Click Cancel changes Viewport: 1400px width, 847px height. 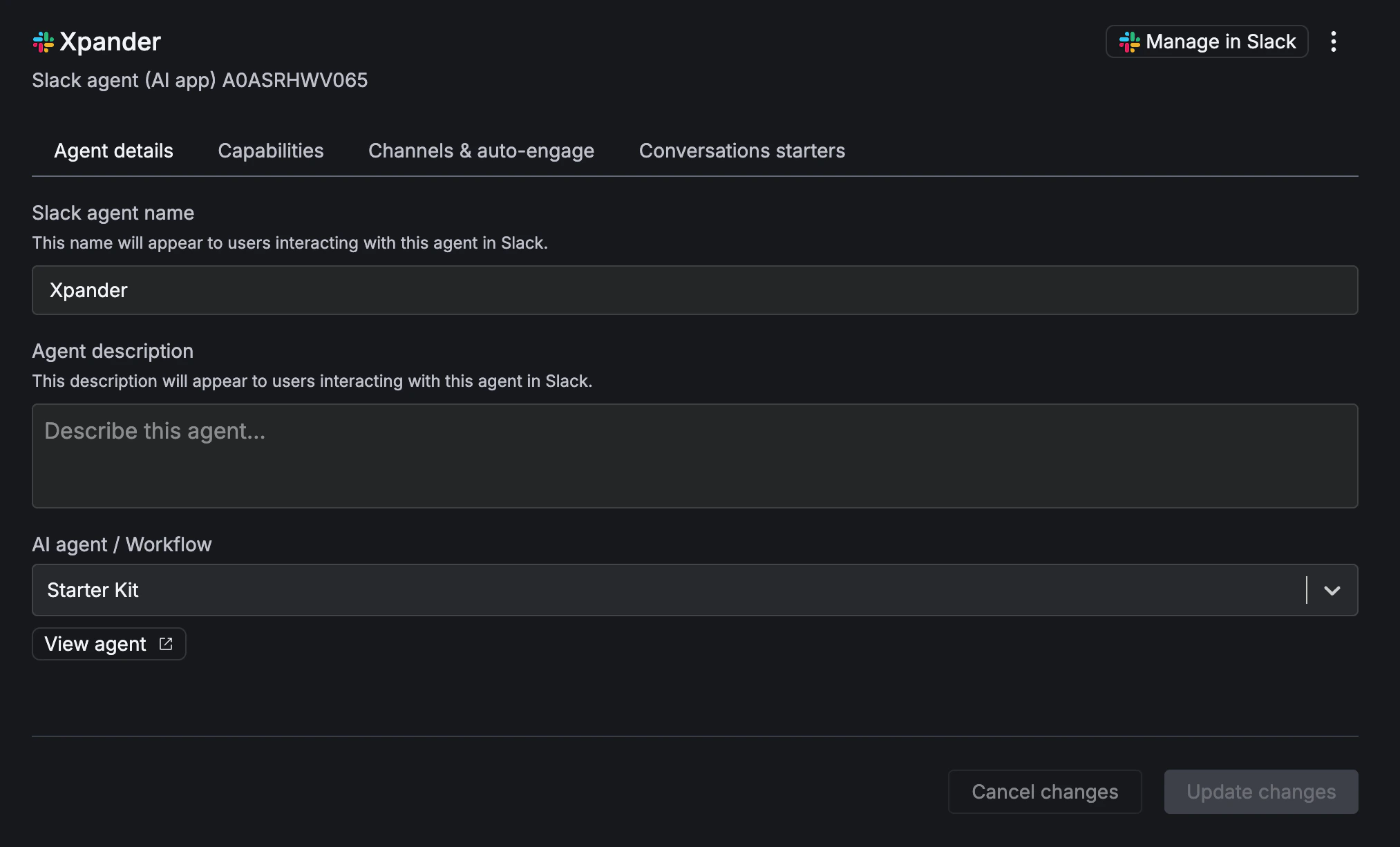(1045, 792)
